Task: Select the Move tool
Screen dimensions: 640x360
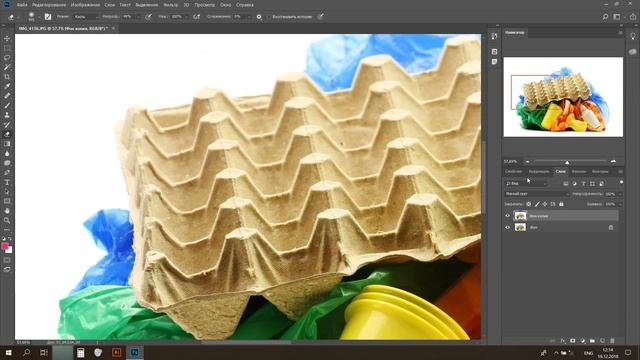Action: point(7,38)
